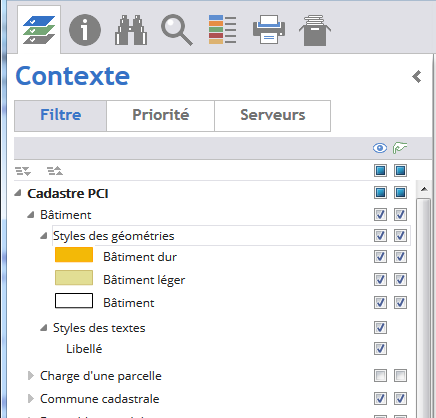
Task: Open the layers context panel icon
Action: [x=39, y=30]
